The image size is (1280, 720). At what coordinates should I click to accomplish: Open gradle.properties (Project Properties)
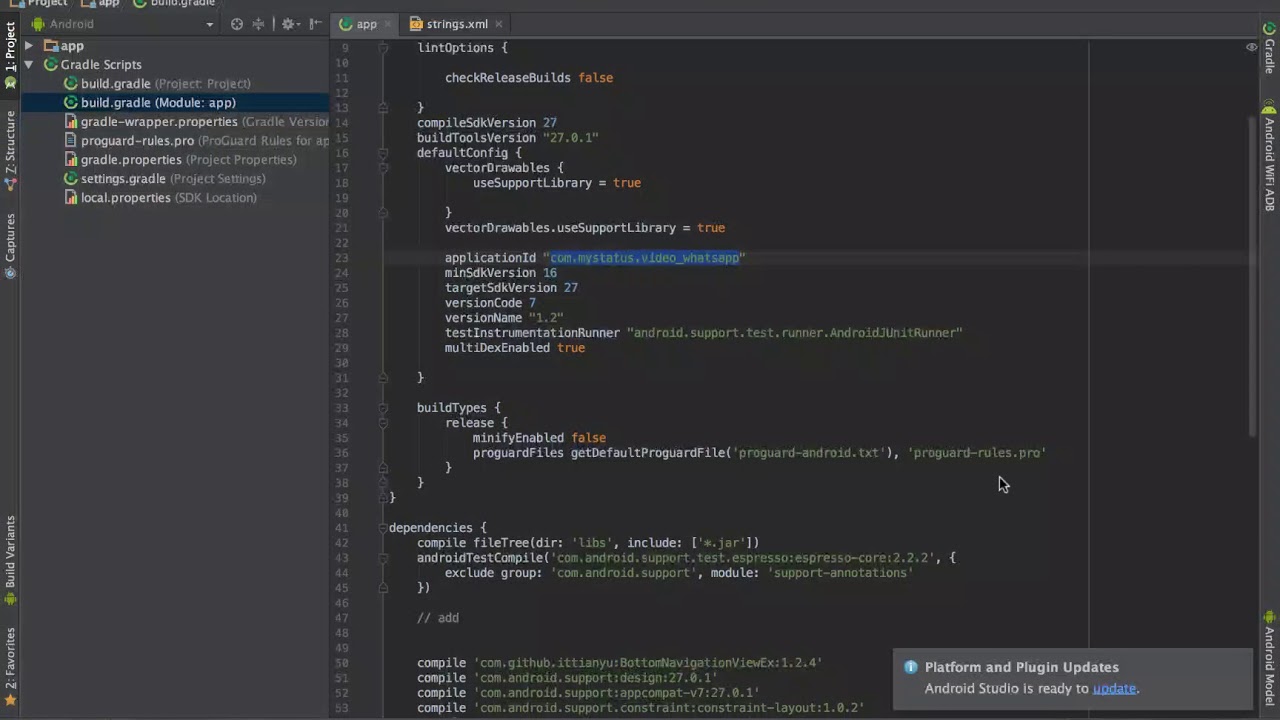point(180,160)
